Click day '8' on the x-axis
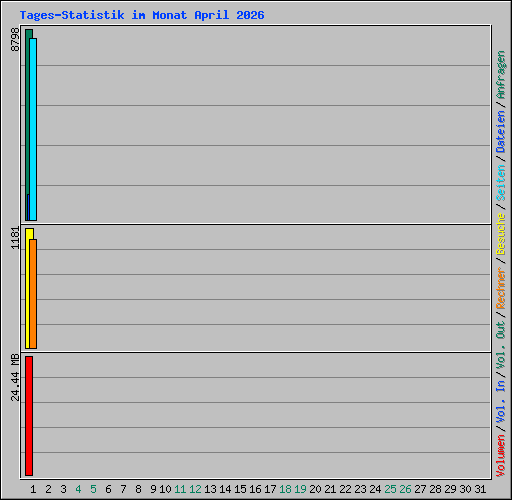The width and height of the screenshot is (512, 500). click(x=138, y=489)
